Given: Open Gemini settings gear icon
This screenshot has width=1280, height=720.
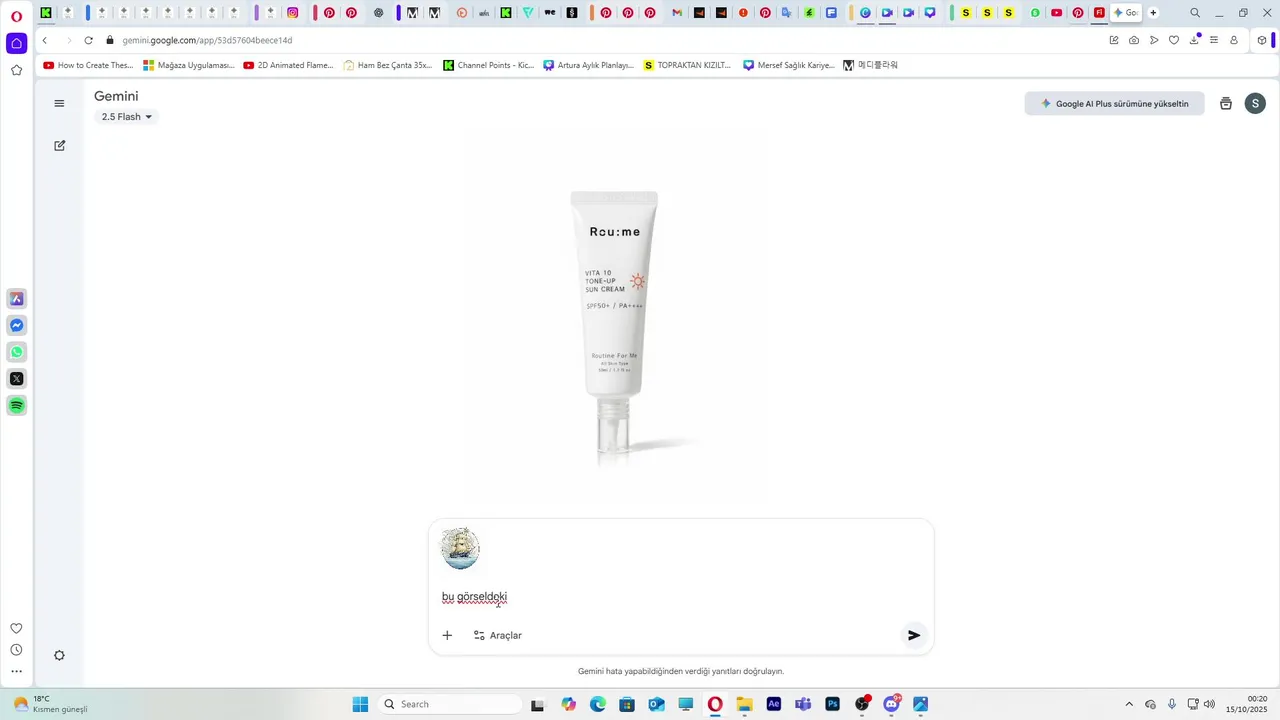Looking at the screenshot, I should [59, 656].
